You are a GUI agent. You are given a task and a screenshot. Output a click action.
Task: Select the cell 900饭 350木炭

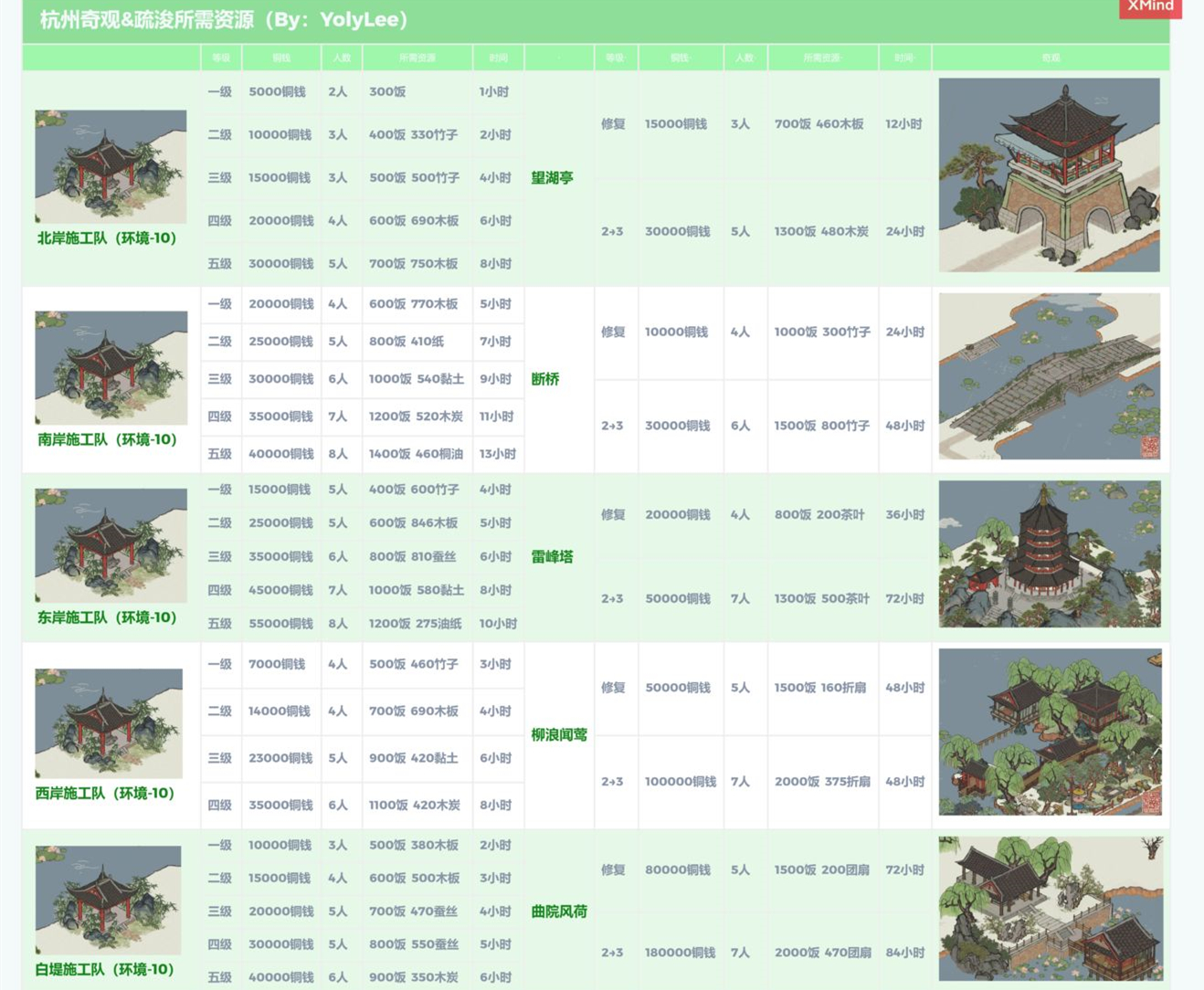click(x=413, y=977)
